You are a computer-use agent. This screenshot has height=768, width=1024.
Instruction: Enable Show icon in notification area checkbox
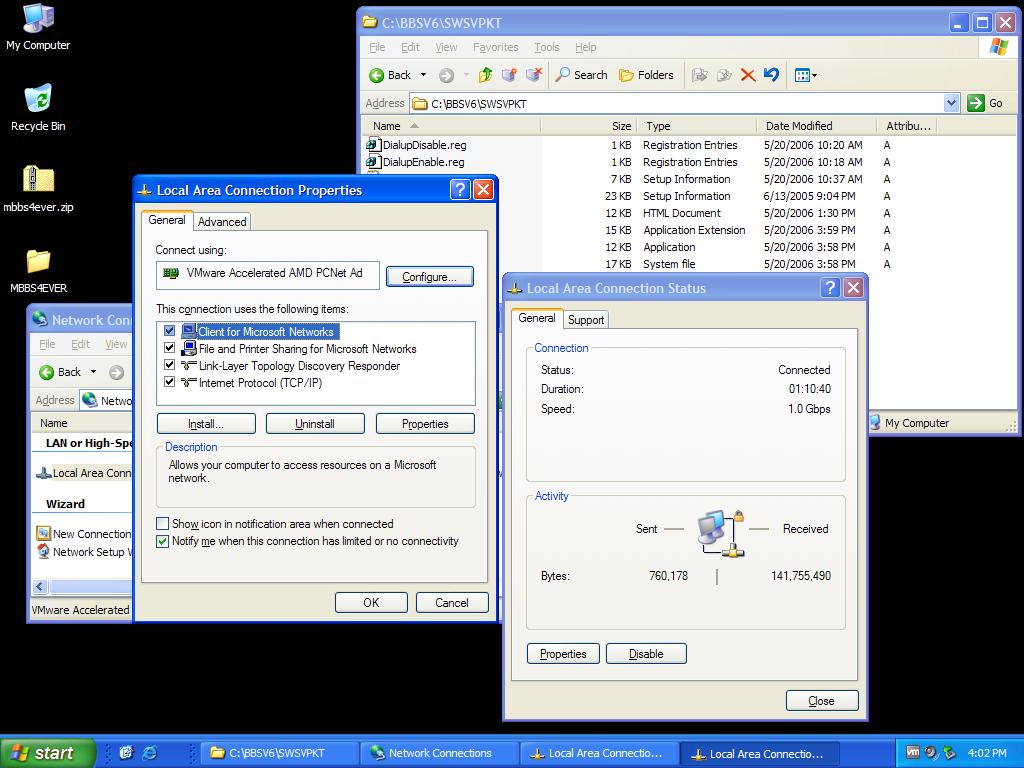[163, 524]
